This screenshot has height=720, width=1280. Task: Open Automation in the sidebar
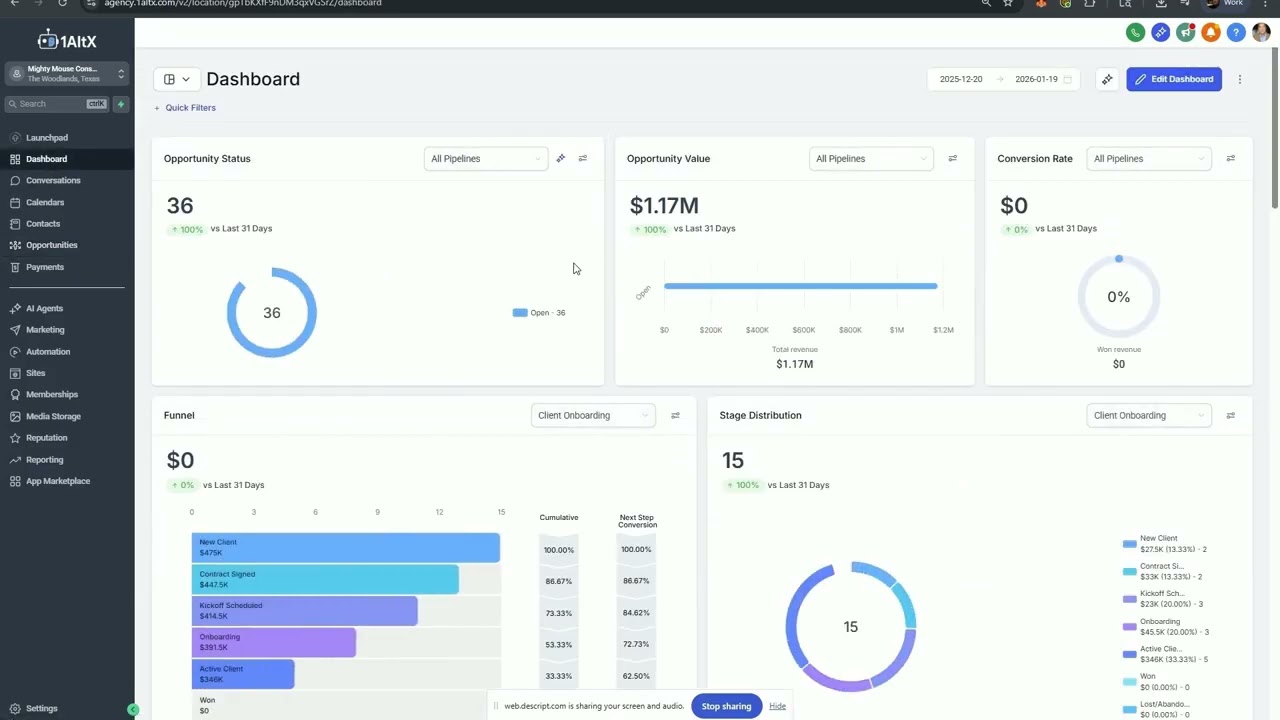(67, 352)
